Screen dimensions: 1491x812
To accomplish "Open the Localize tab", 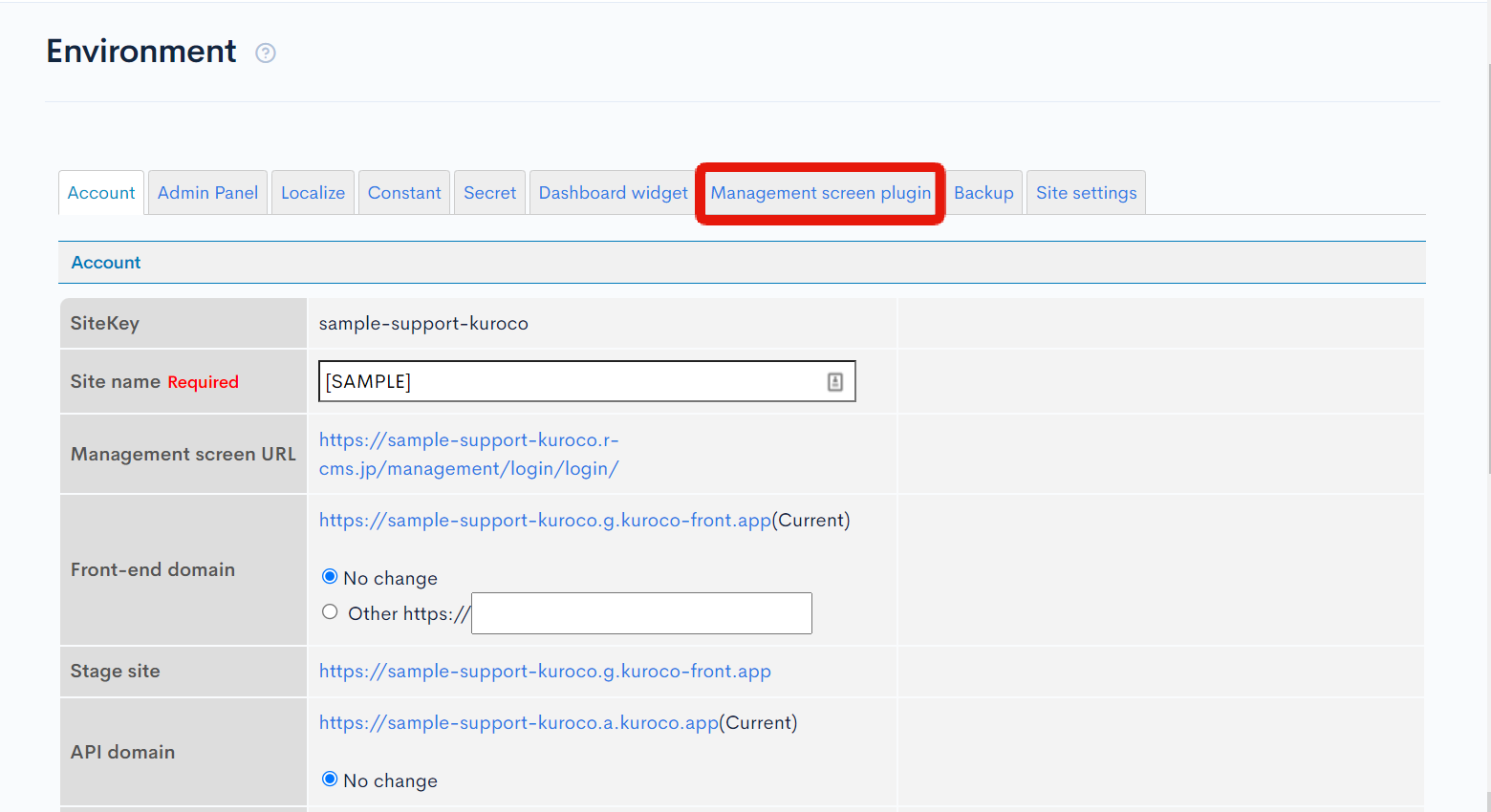I will tap(313, 192).
